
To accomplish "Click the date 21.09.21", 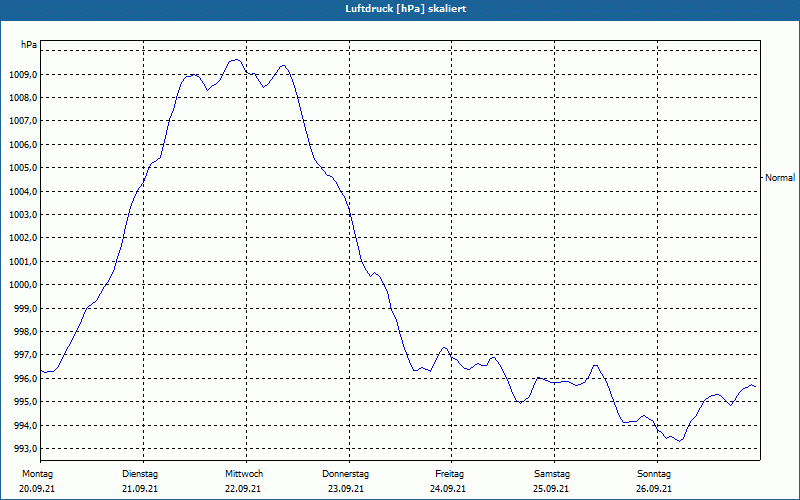I will (140, 489).
